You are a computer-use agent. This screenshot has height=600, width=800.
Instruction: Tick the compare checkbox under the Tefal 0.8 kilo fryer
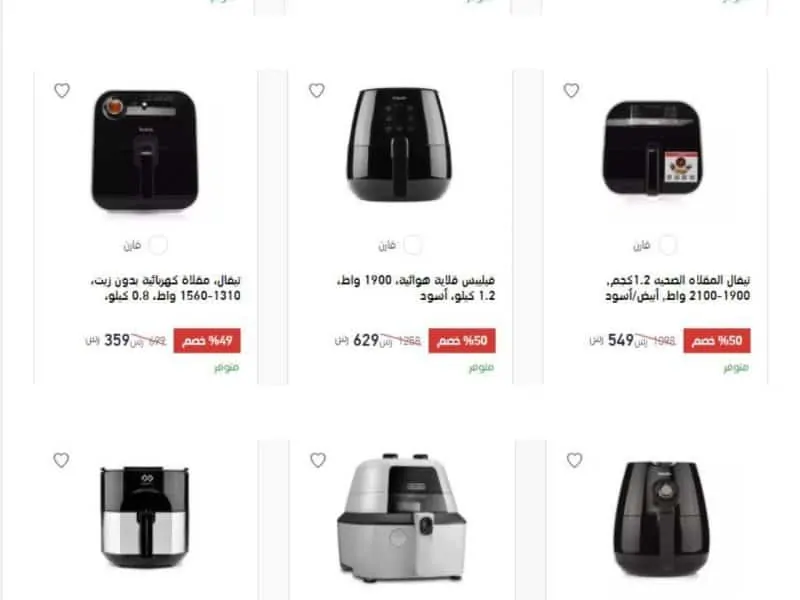pyautogui.click(x=158, y=245)
